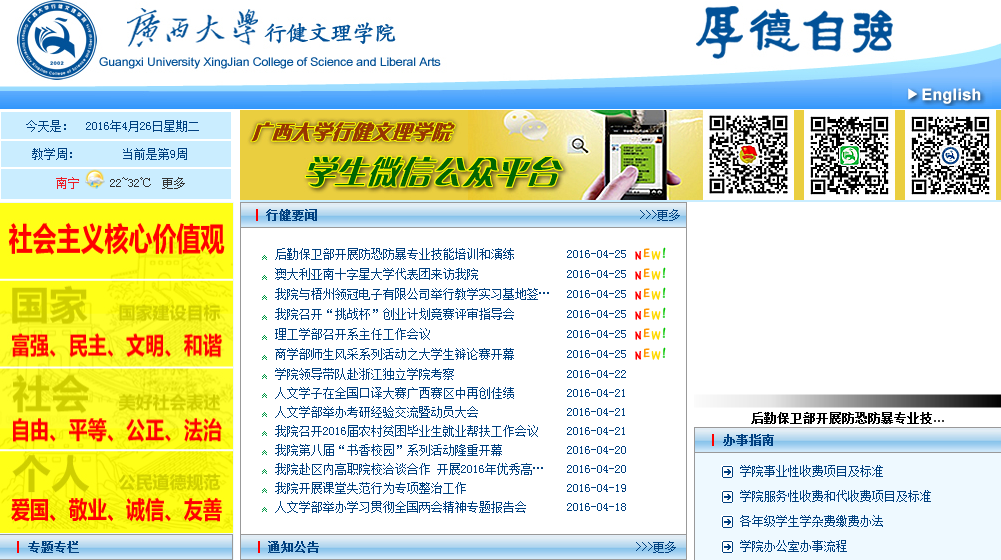
Task: Open news 理工学部召开系主任工作会议
Action: pos(352,334)
